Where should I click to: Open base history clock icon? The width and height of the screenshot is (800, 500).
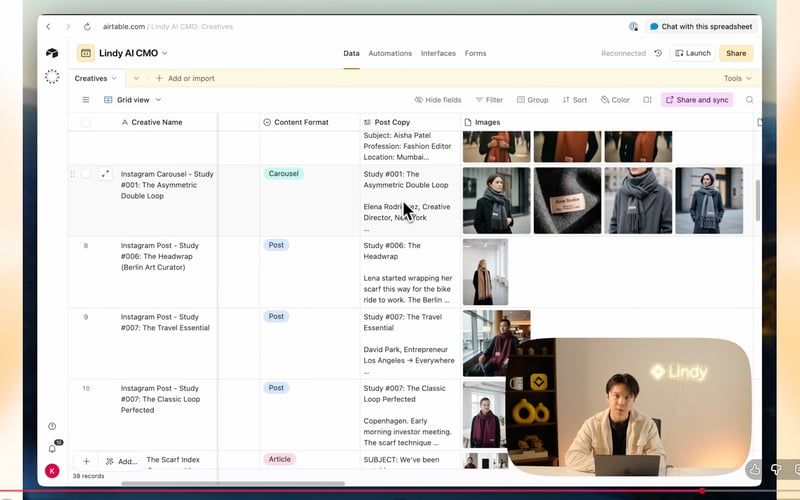[x=658, y=53]
